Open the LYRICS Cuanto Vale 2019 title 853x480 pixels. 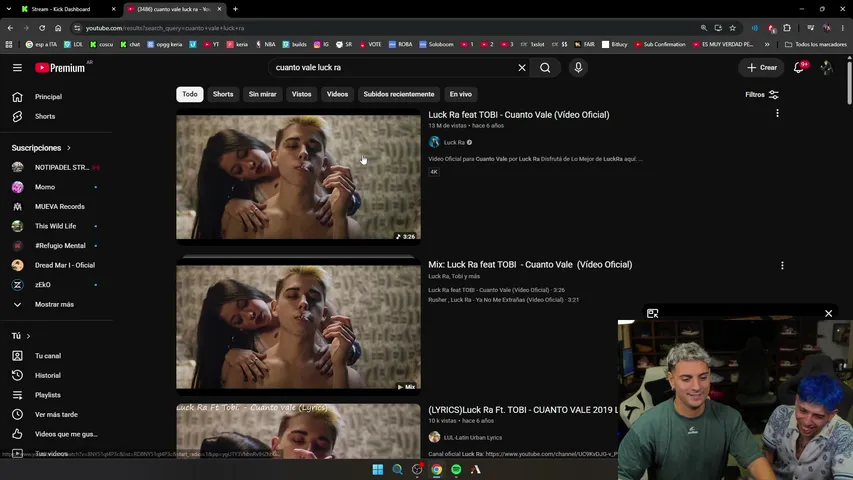click(523, 410)
